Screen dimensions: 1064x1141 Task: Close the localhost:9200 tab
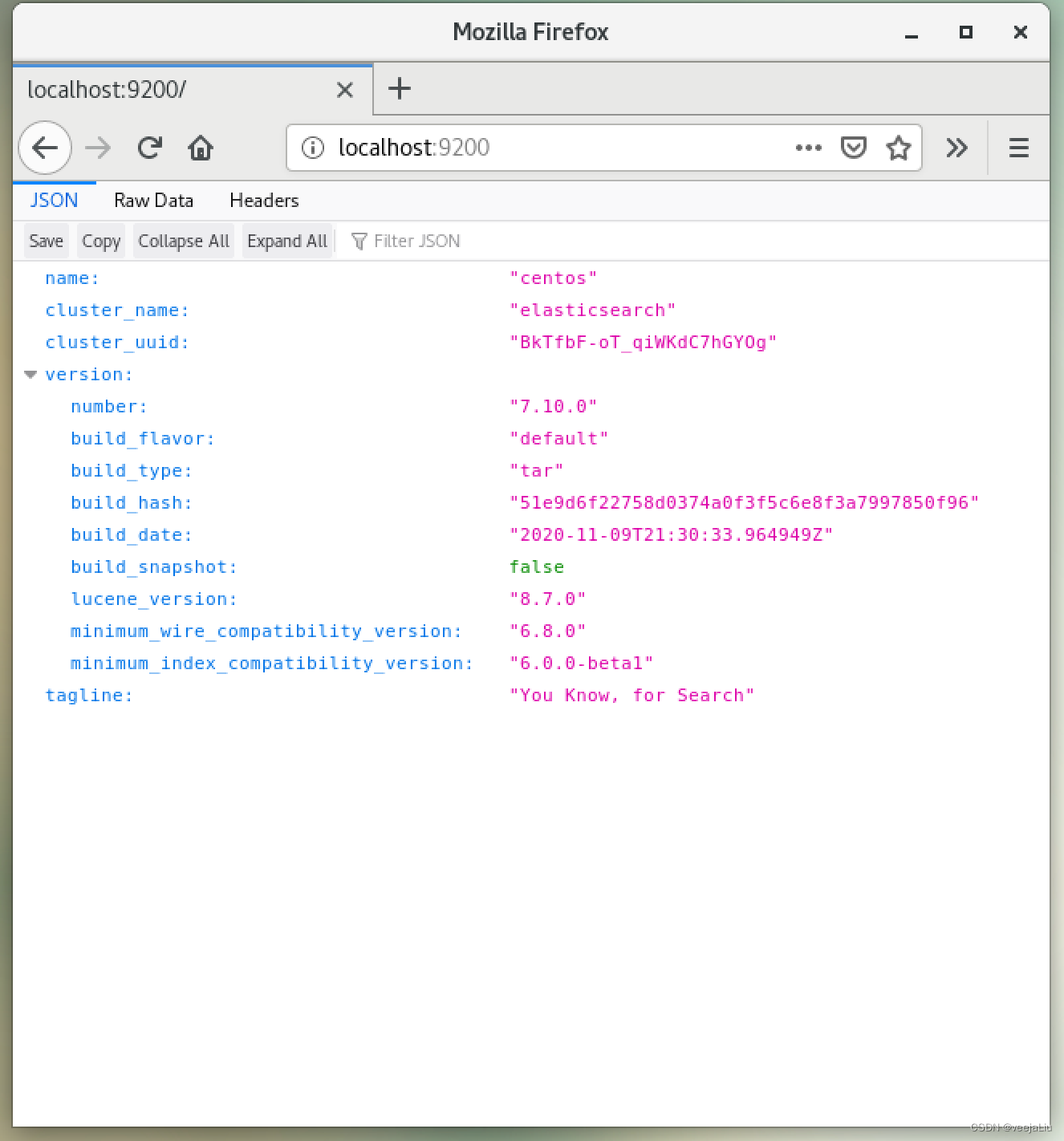345,90
